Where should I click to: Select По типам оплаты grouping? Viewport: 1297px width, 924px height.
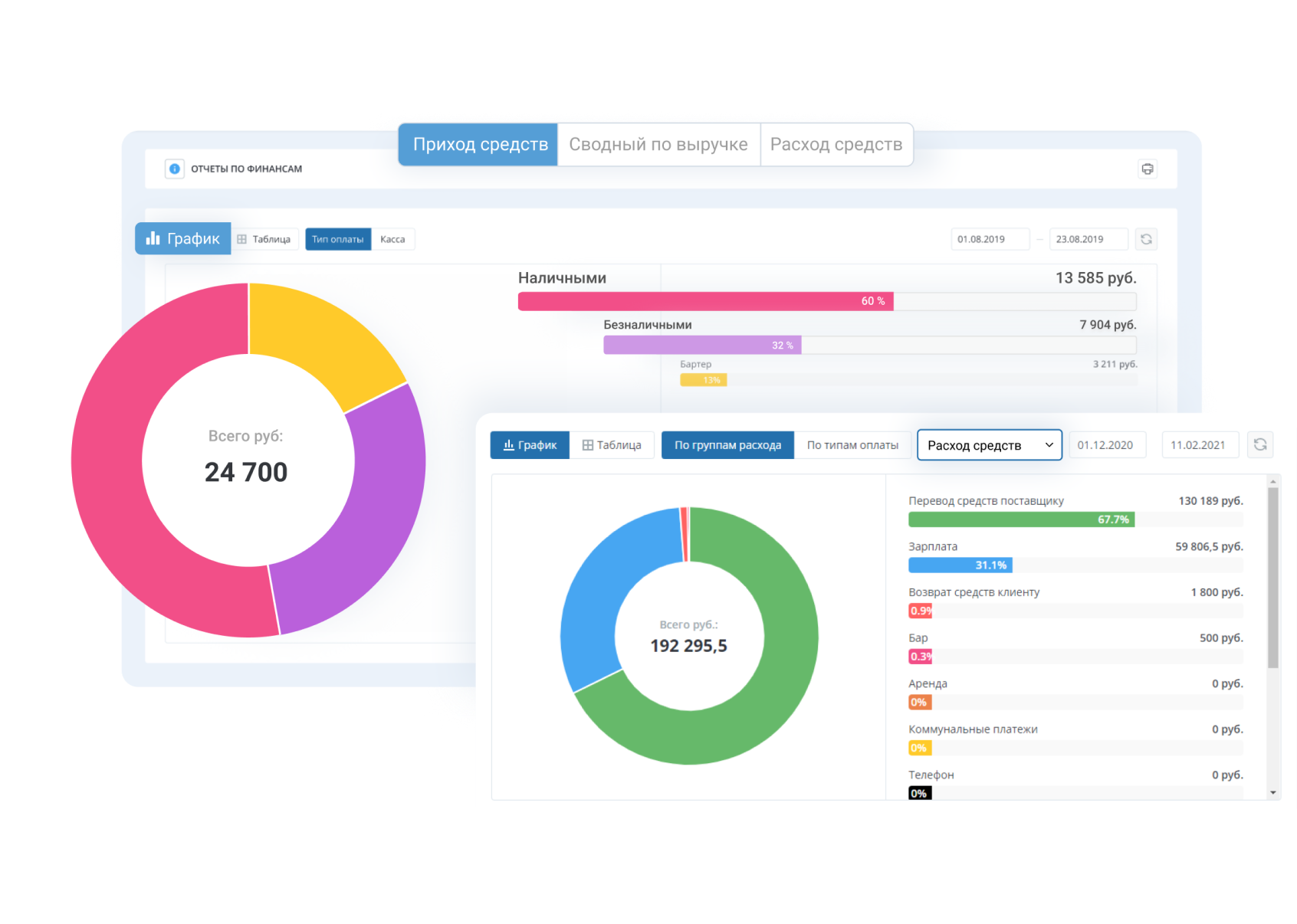tap(852, 445)
